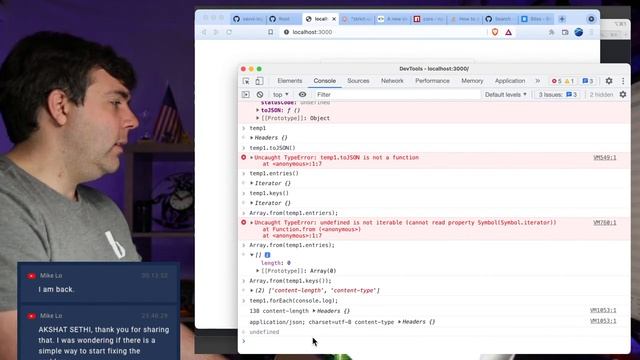Open the Sources tab
The width and height of the screenshot is (640, 360).
[x=358, y=81]
